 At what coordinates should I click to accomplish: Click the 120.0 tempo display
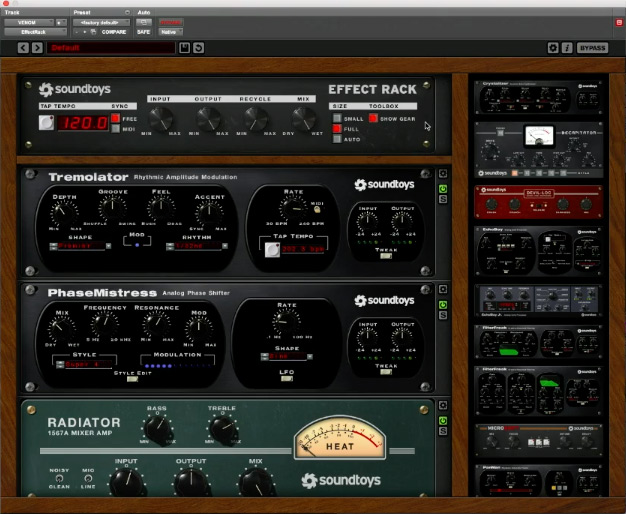click(83, 123)
